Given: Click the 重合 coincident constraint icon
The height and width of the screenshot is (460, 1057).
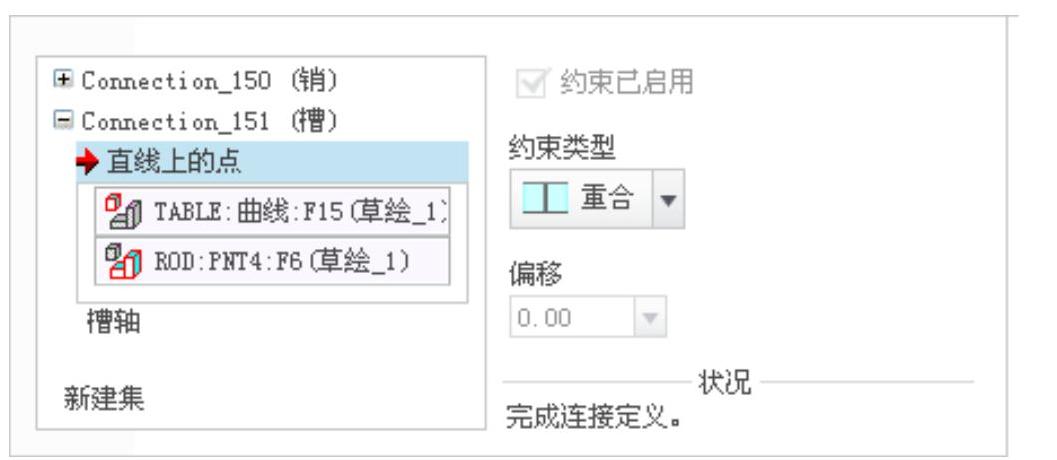Looking at the screenshot, I should pyautogui.click(x=545, y=199).
